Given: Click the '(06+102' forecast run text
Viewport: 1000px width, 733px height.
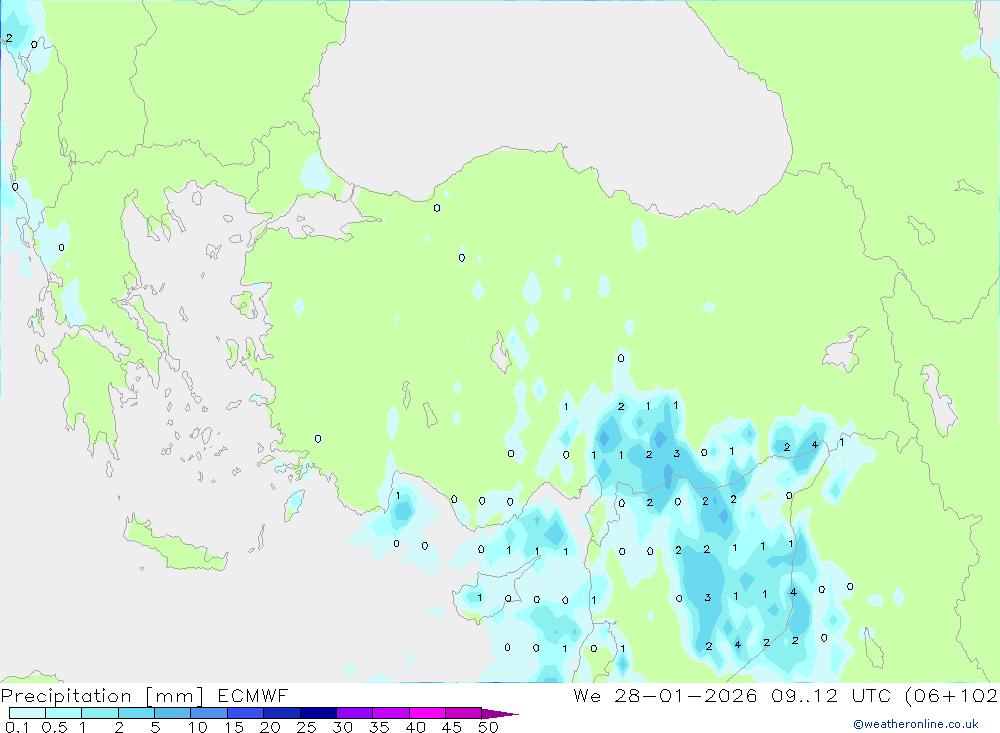Looking at the screenshot, I should click(x=952, y=696).
